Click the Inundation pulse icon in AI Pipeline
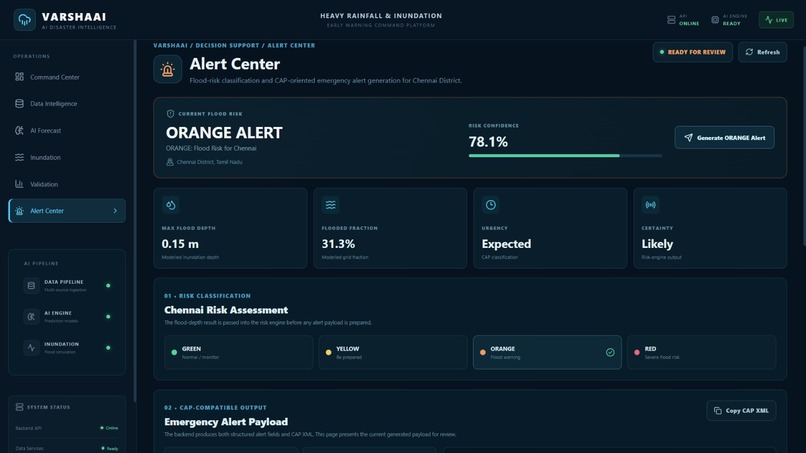 [31, 348]
